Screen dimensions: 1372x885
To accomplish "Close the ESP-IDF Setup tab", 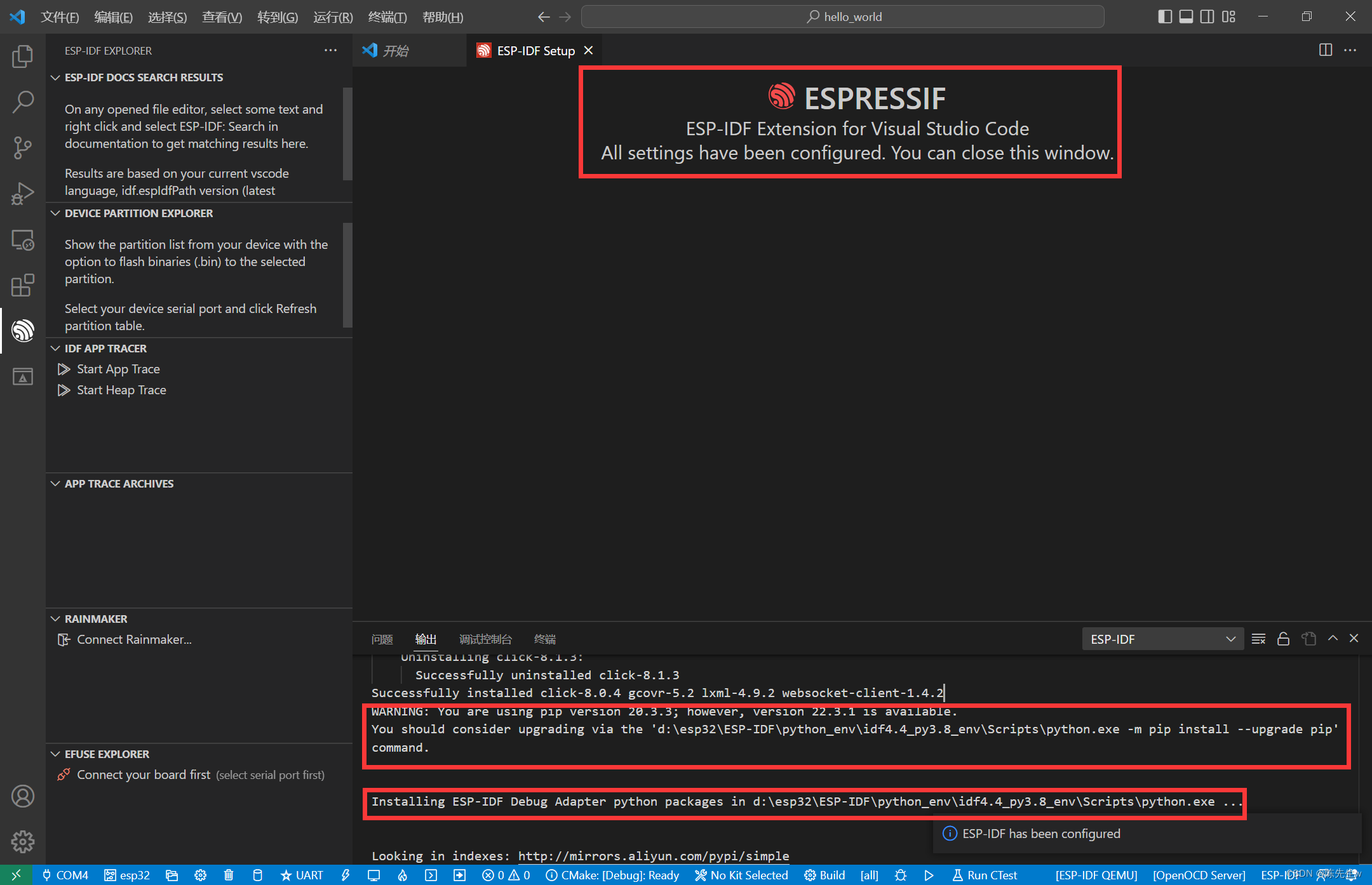I will click(x=589, y=50).
